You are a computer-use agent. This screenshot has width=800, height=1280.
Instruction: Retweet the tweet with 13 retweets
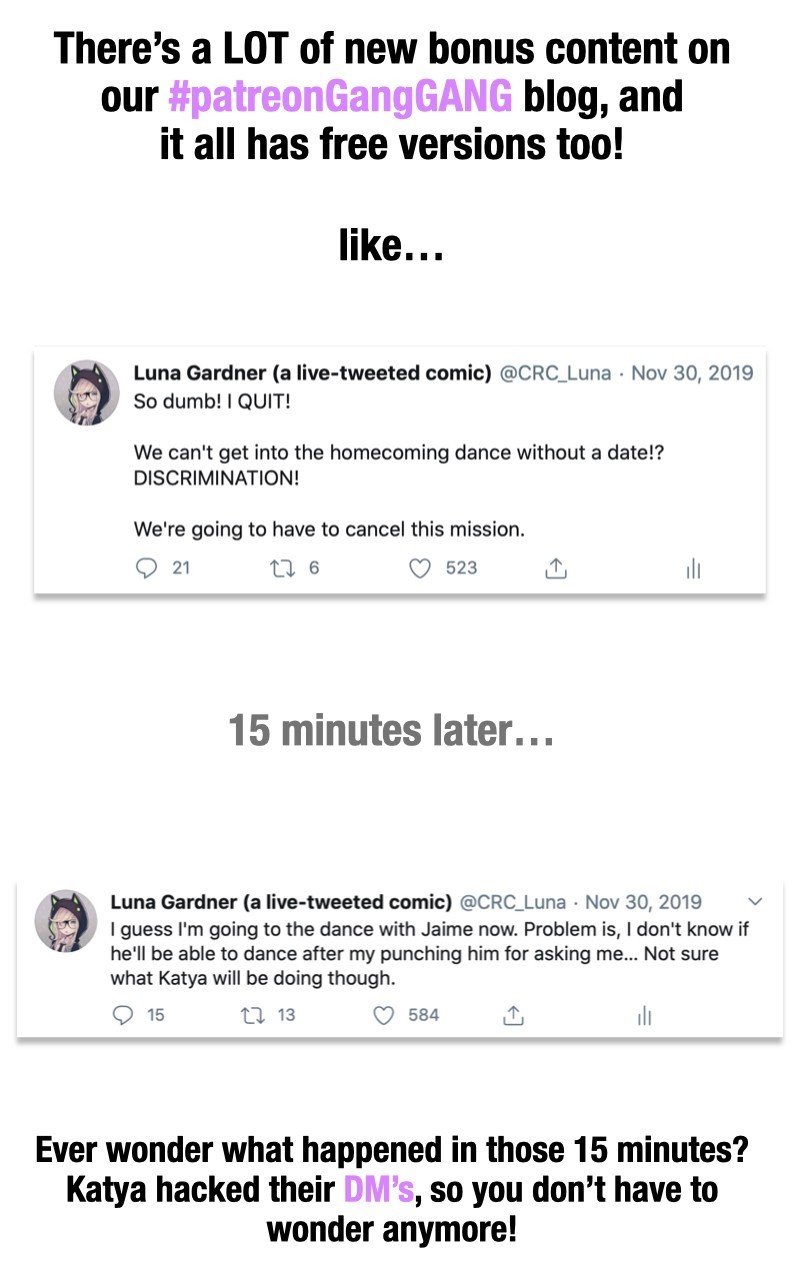[x=253, y=1015]
